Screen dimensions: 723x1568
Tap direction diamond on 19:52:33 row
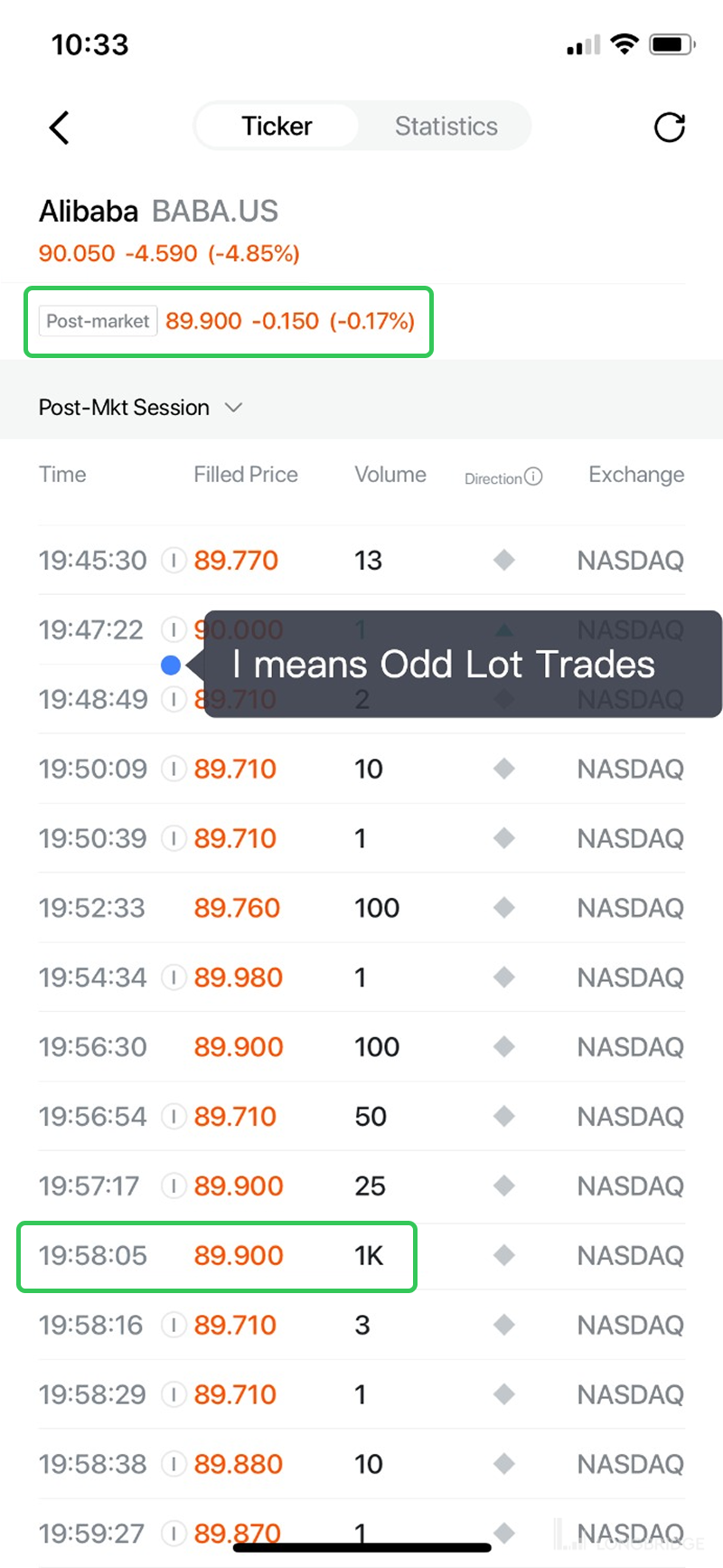click(x=504, y=908)
